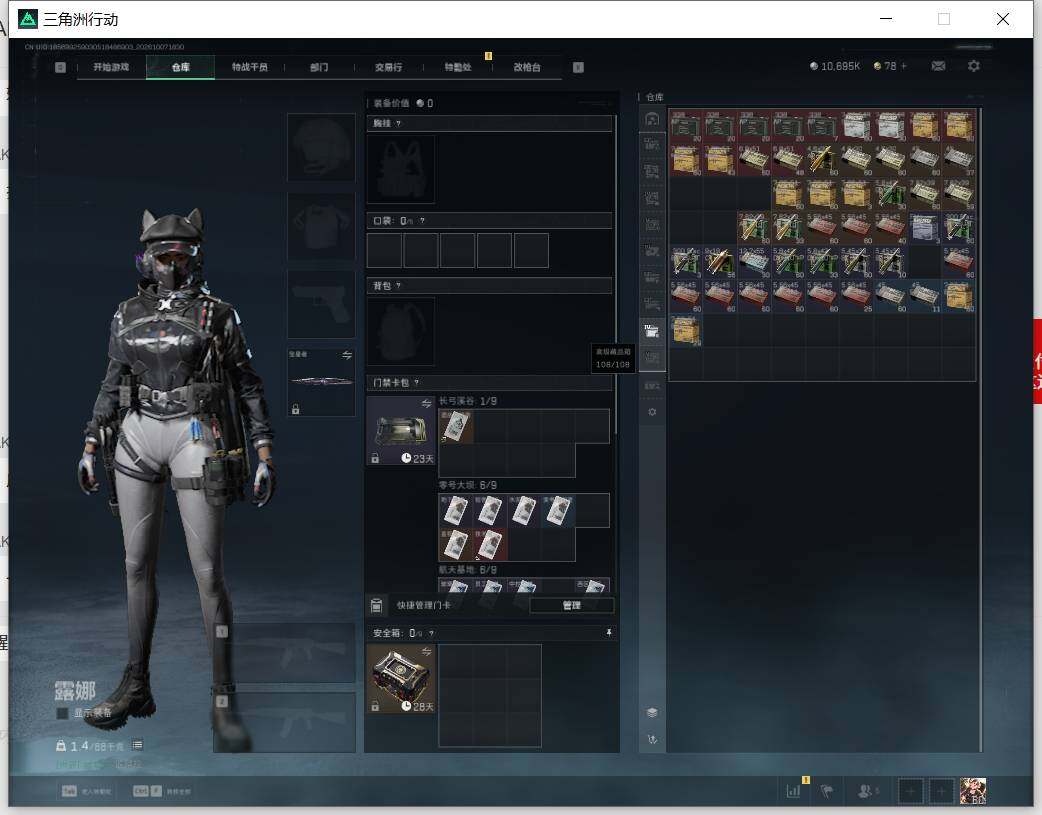Open the mail inbox envelope icon
Viewport: 1042px width, 815px height.
[938, 66]
